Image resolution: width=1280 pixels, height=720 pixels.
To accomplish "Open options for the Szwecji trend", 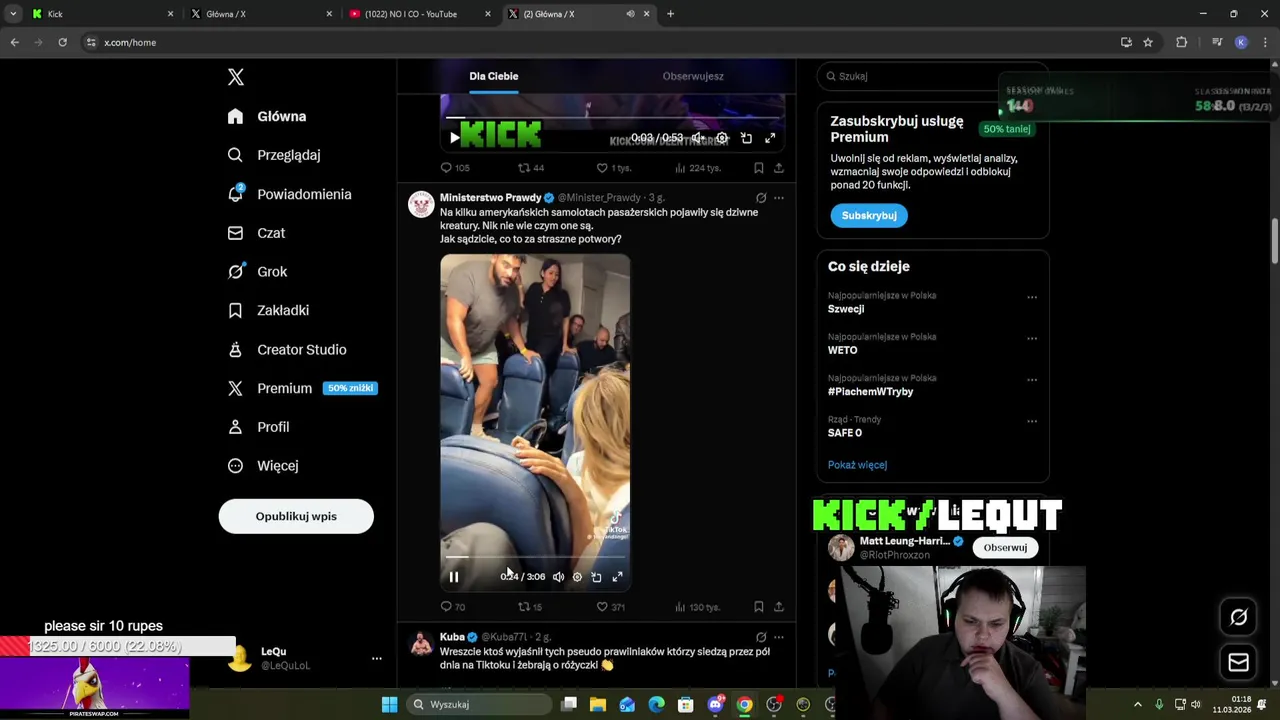I will pyautogui.click(x=1032, y=297).
